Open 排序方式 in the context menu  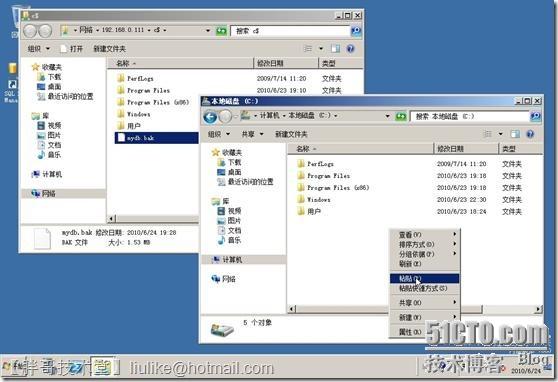(x=425, y=244)
